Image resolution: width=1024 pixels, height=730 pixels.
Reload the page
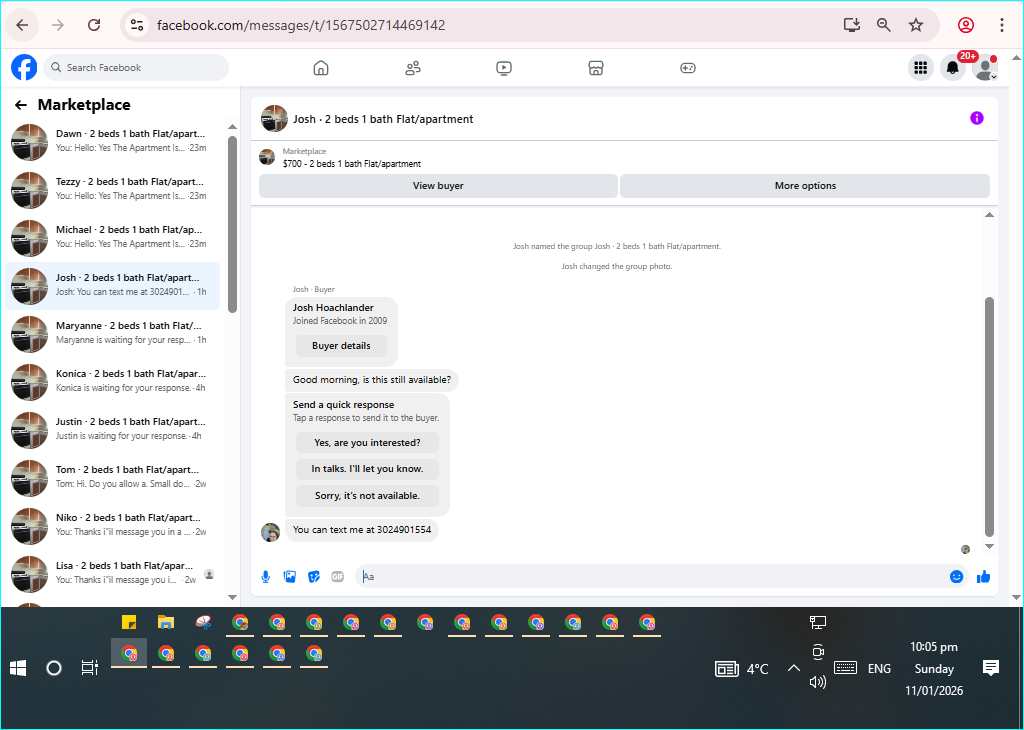(94, 25)
